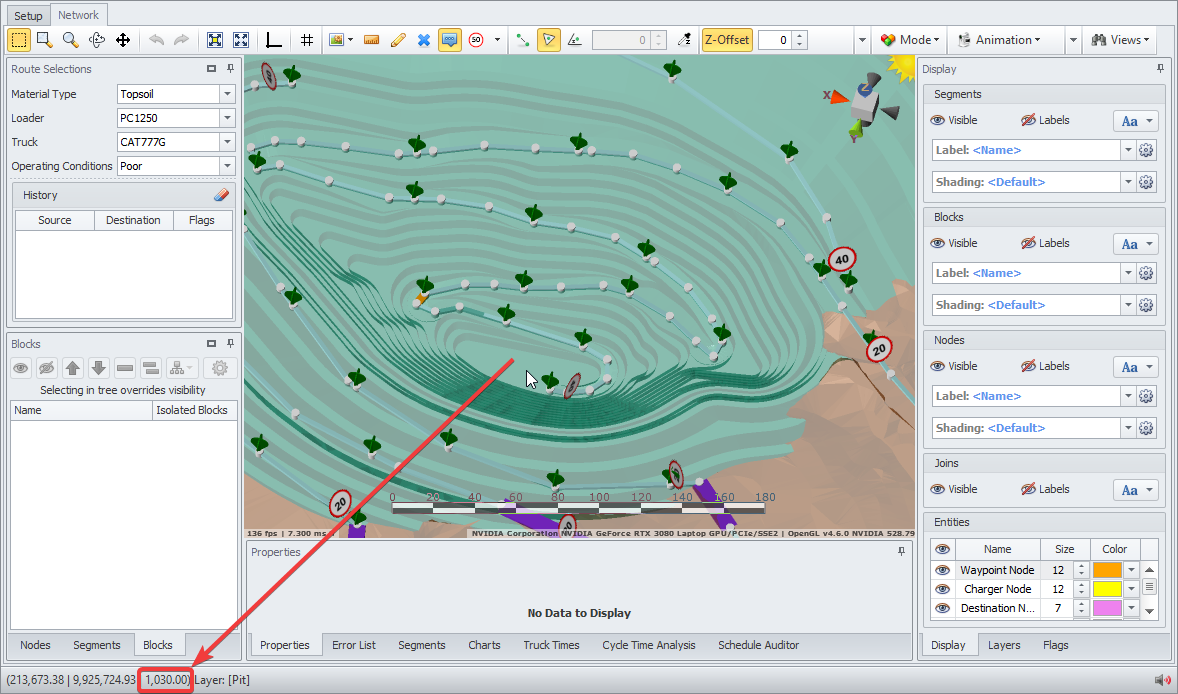
Task: Open the Layers tab
Action: (x=1004, y=645)
